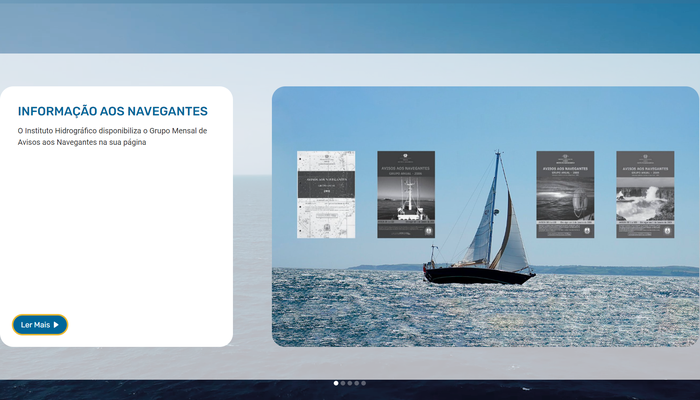
Task: Open the cover with the lifebuoy photo
Action: [x=565, y=194]
